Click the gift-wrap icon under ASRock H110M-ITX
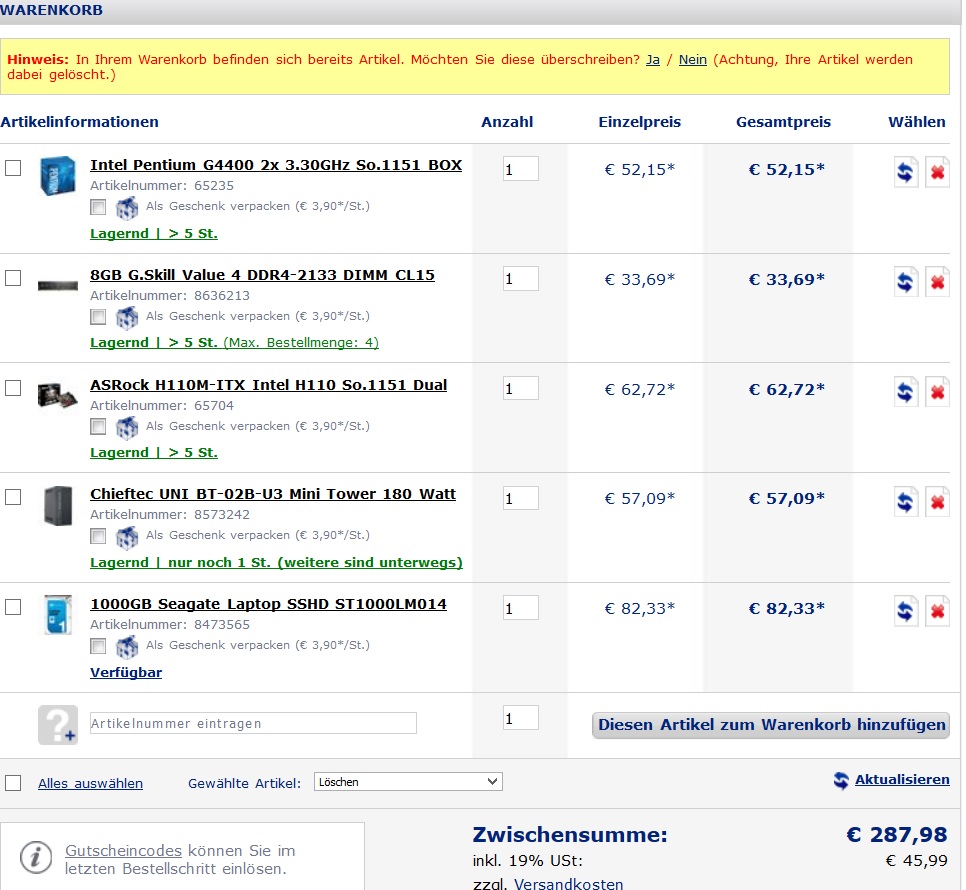Image resolution: width=966 pixels, height=890 pixels. [127, 427]
